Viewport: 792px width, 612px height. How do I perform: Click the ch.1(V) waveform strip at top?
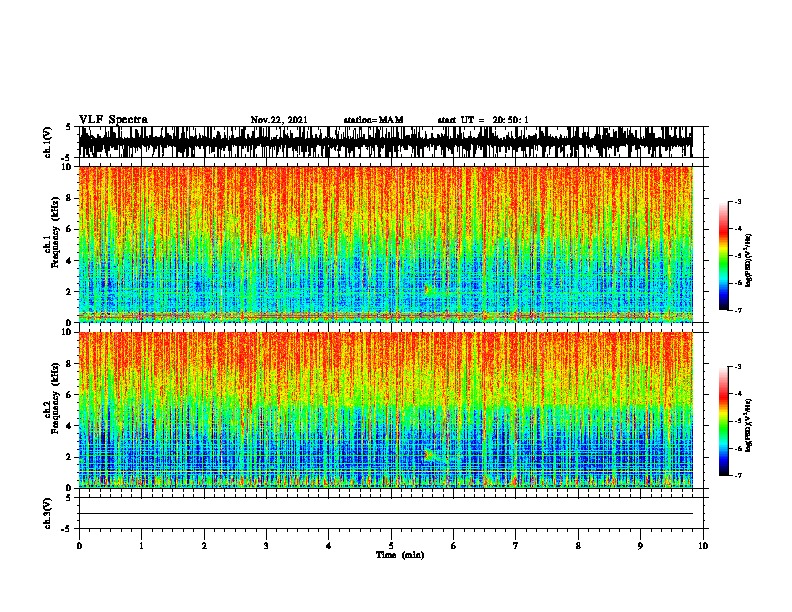coord(386,142)
